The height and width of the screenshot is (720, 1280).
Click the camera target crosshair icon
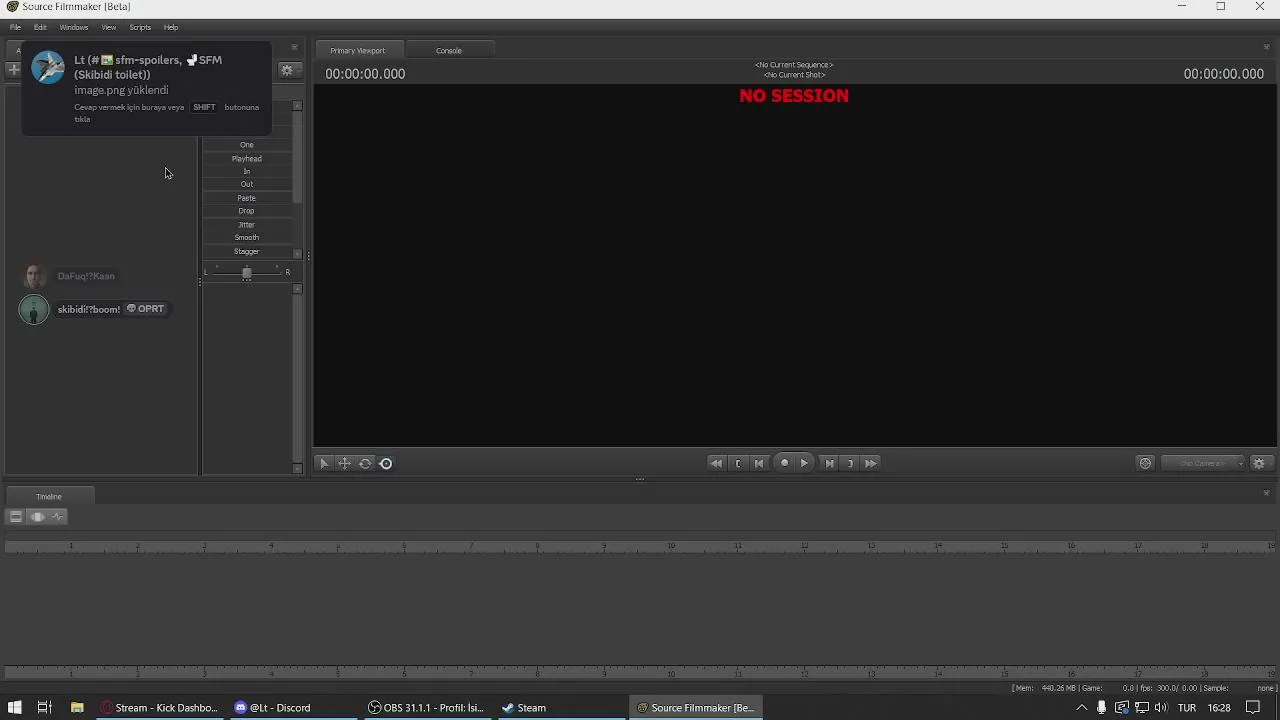pos(1146,463)
